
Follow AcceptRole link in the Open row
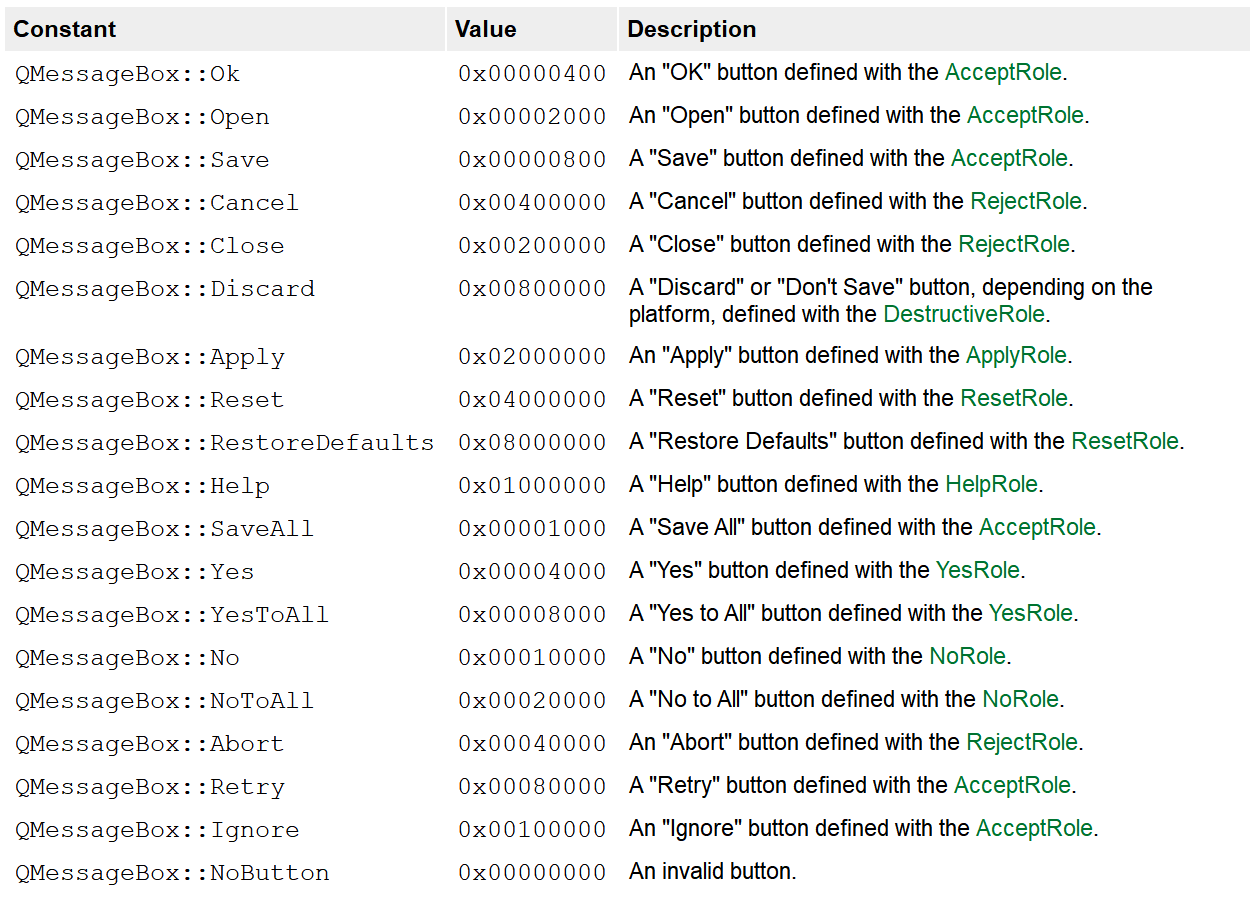[x=1025, y=115]
